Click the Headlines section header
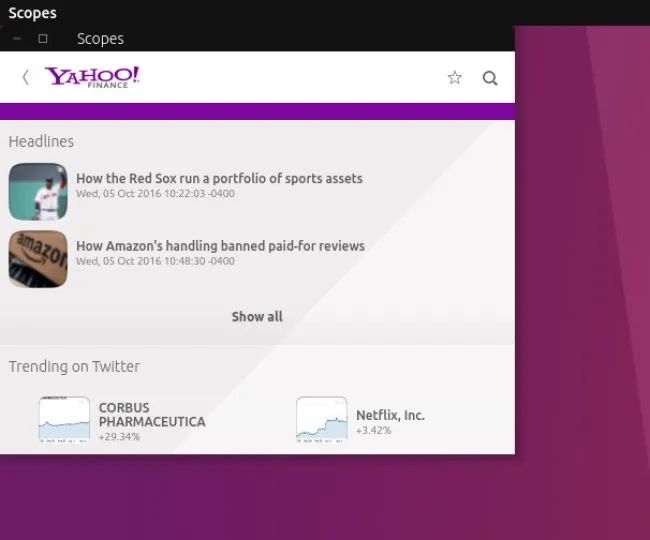 coord(41,142)
